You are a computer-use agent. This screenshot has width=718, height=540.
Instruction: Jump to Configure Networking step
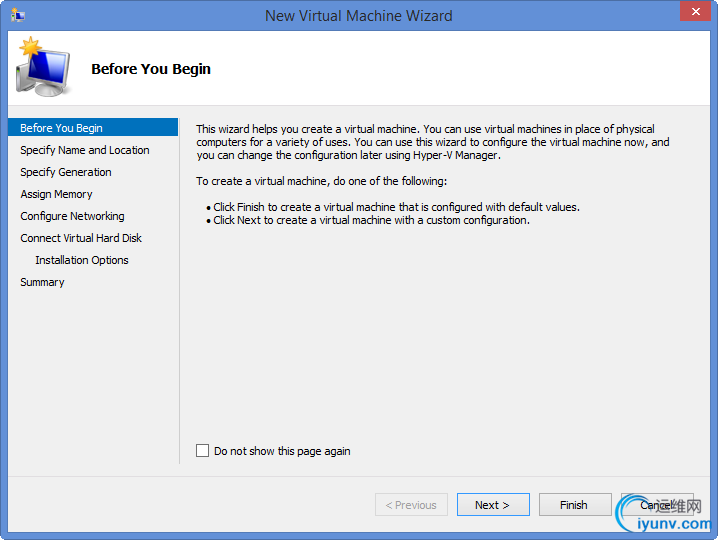pyautogui.click(x=72, y=216)
